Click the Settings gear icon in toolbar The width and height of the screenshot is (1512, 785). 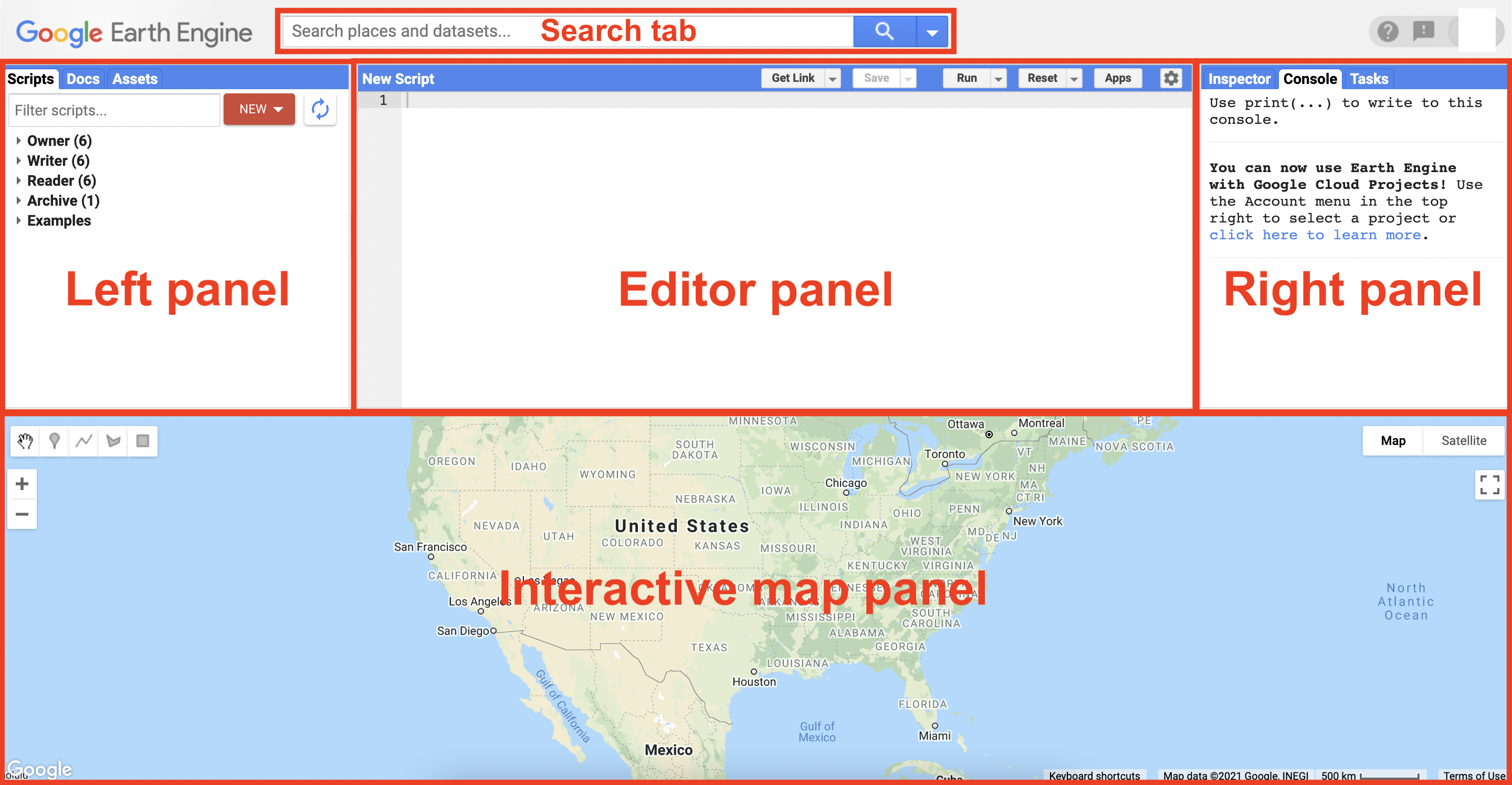[1171, 78]
